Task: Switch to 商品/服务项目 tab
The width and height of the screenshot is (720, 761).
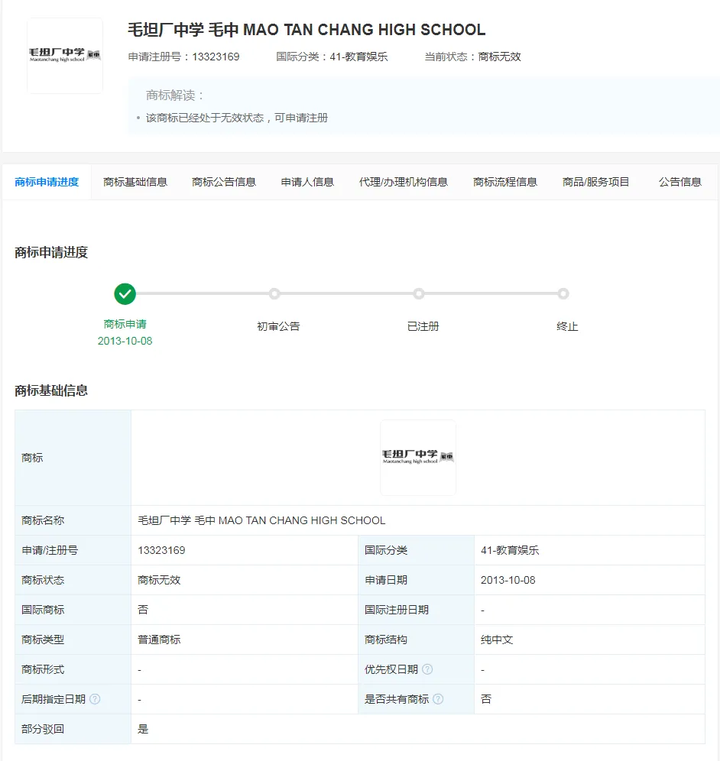Action: coord(595,182)
